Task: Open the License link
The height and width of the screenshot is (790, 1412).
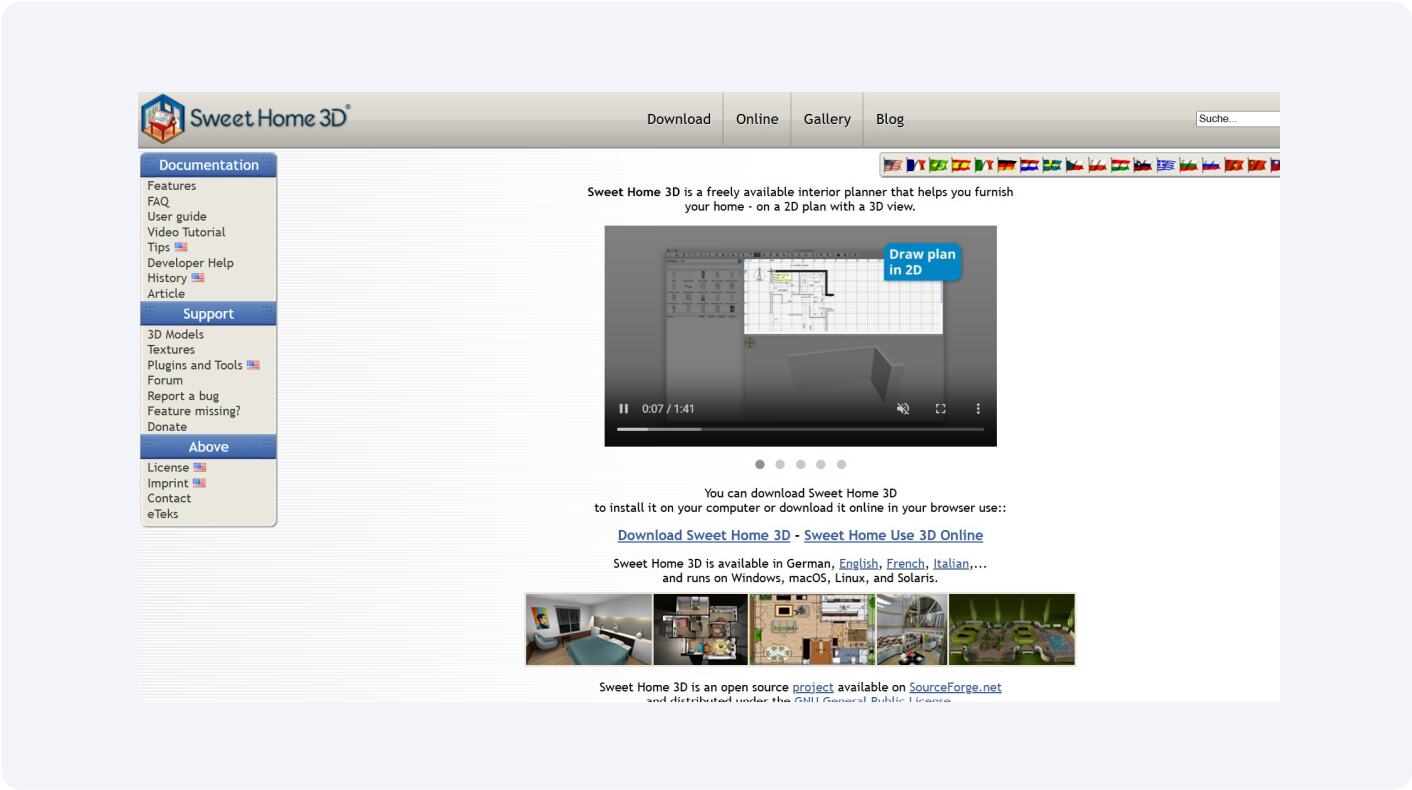Action: pos(168,468)
